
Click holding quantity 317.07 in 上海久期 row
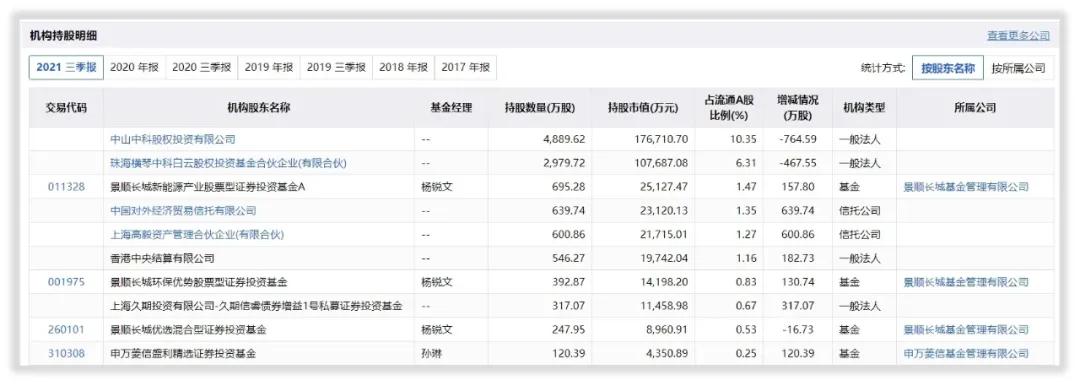(x=568, y=305)
